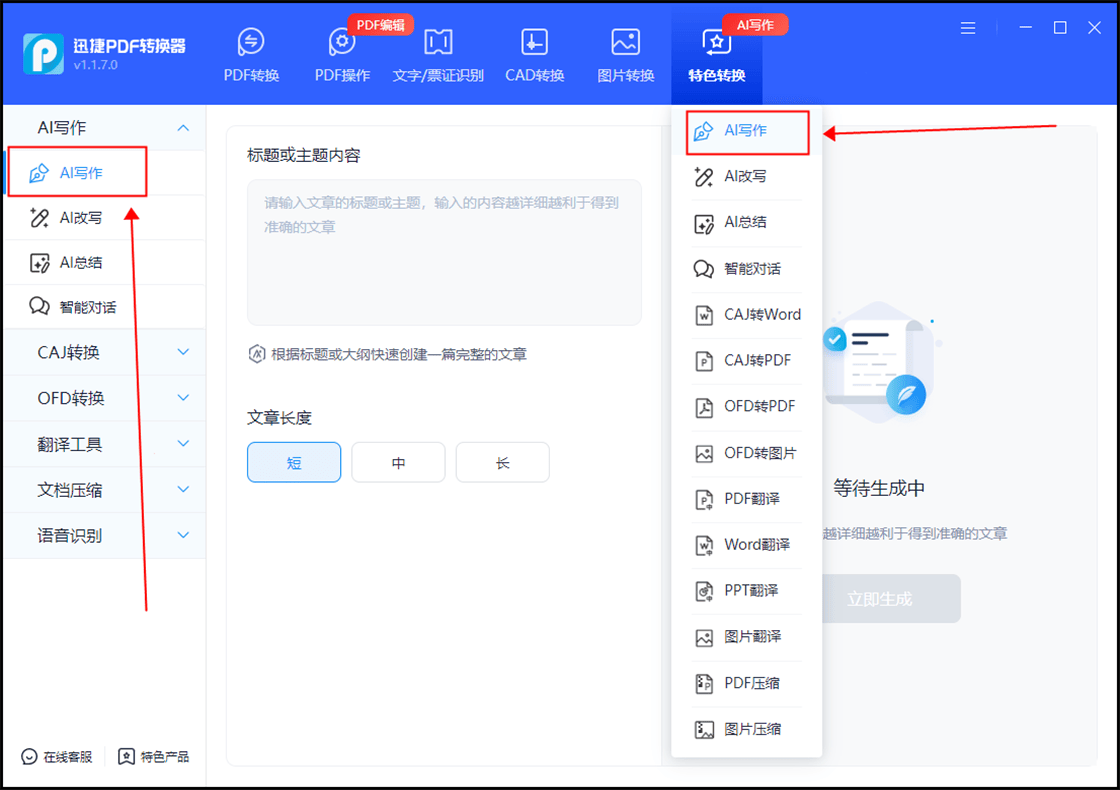Open the CAD转换 toolbar icon
Viewport: 1120px width, 790px height.
coord(534,42)
